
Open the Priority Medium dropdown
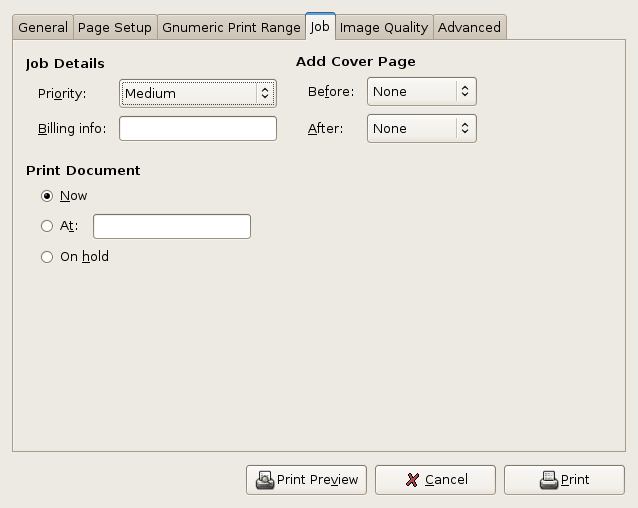click(x=198, y=94)
